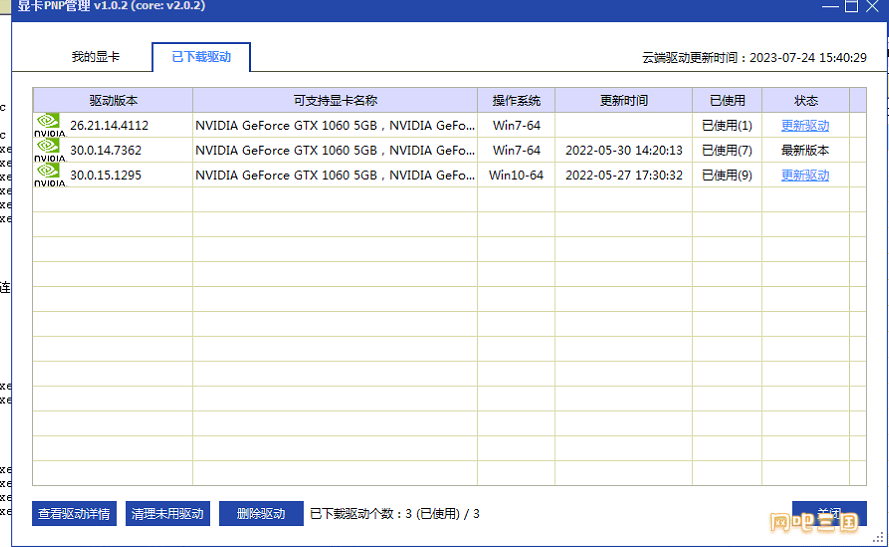
Task: Click Win10-64 operating system cell
Action: tap(516, 175)
